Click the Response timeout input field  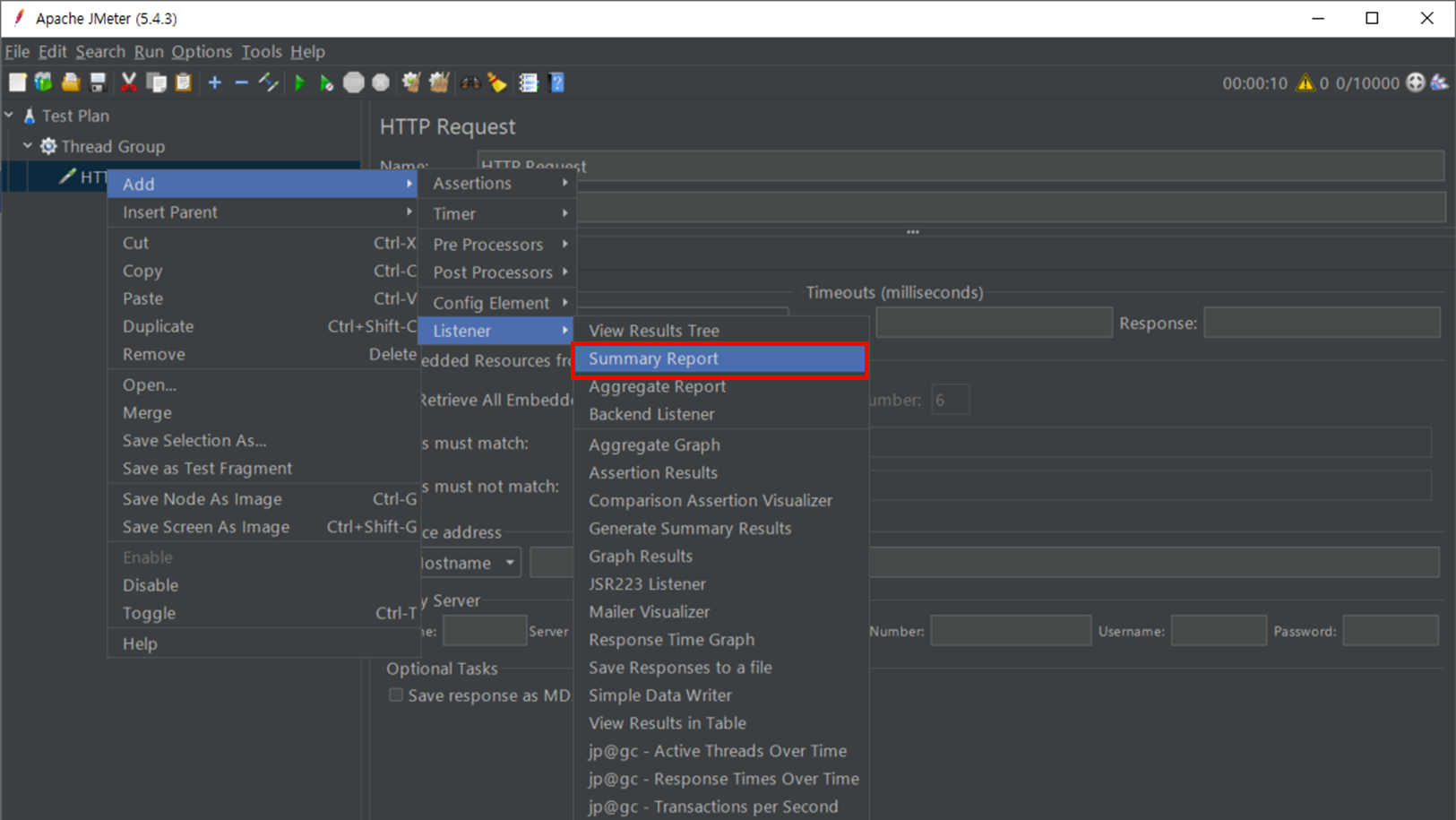(1322, 323)
